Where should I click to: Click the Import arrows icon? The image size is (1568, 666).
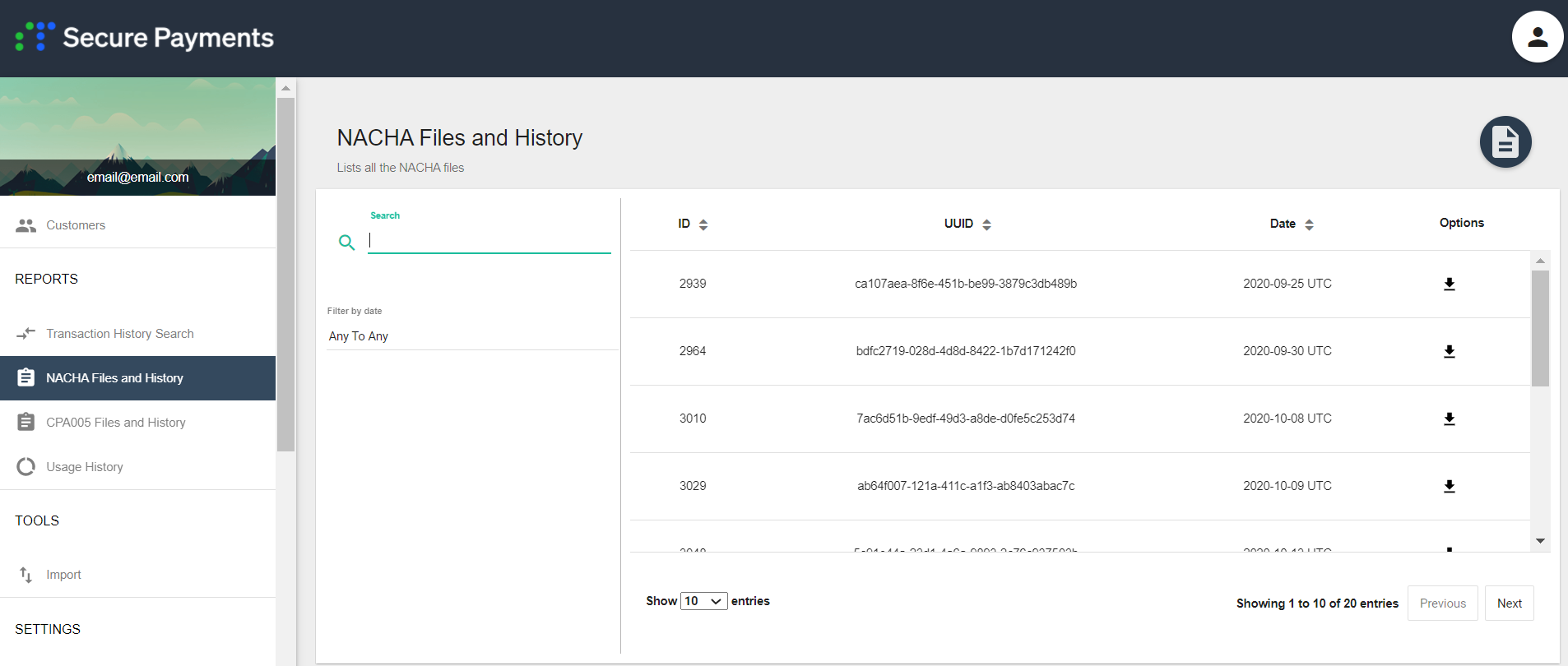coord(26,575)
